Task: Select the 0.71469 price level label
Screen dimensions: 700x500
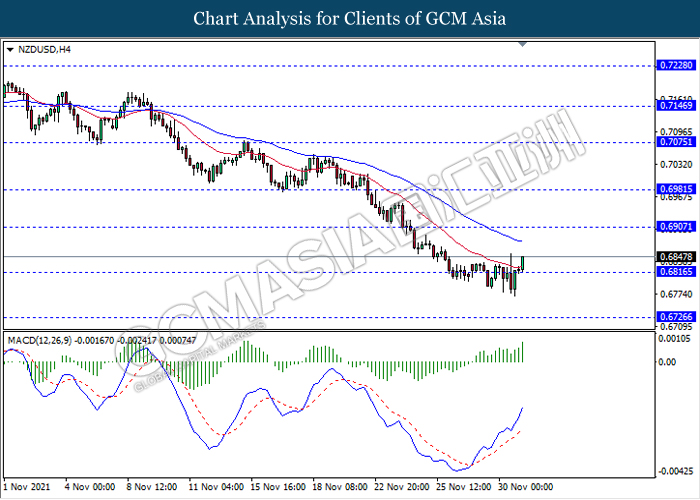Action: pos(674,104)
